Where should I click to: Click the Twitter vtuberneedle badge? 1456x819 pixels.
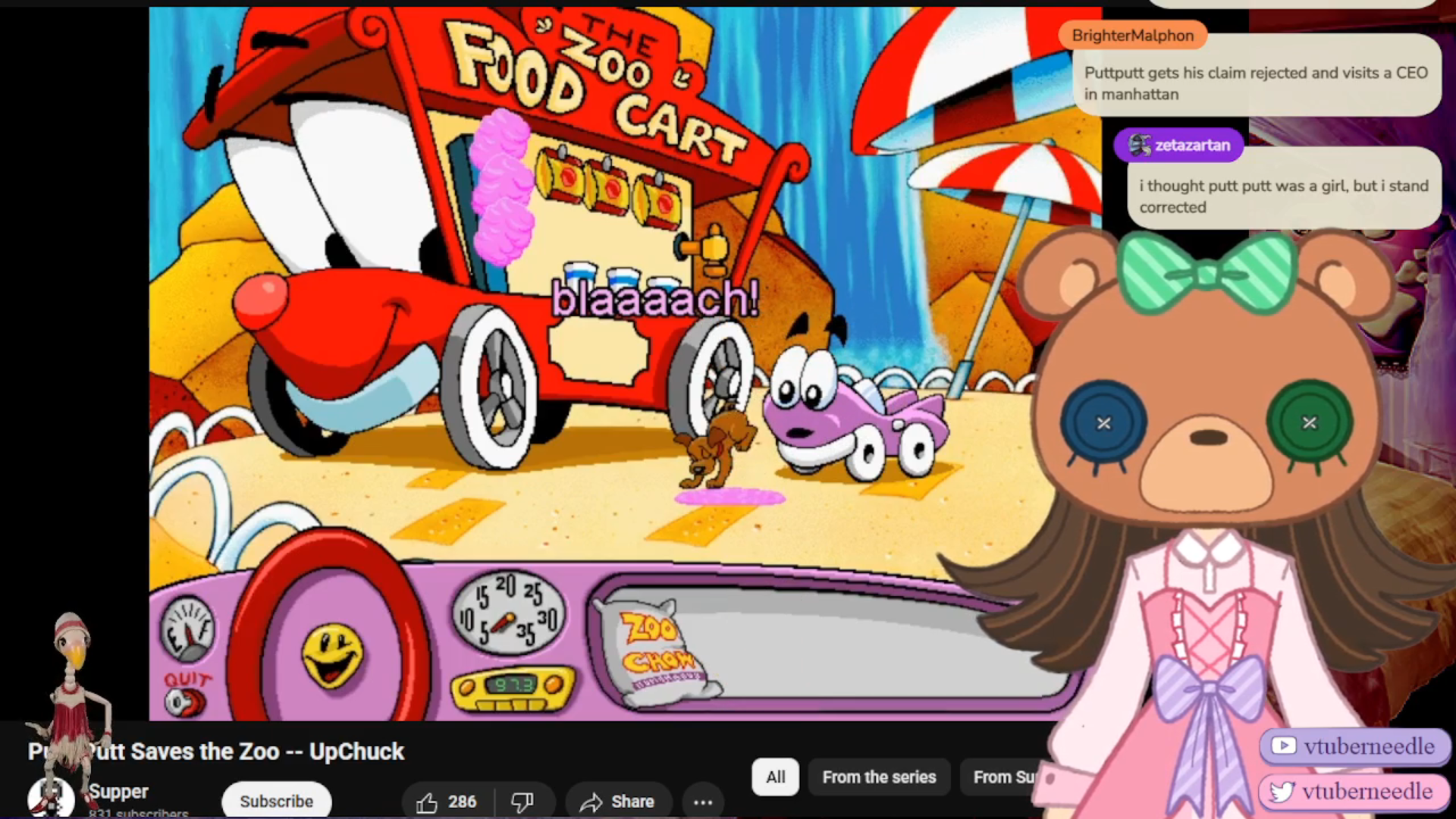pyautogui.click(x=1354, y=792)
